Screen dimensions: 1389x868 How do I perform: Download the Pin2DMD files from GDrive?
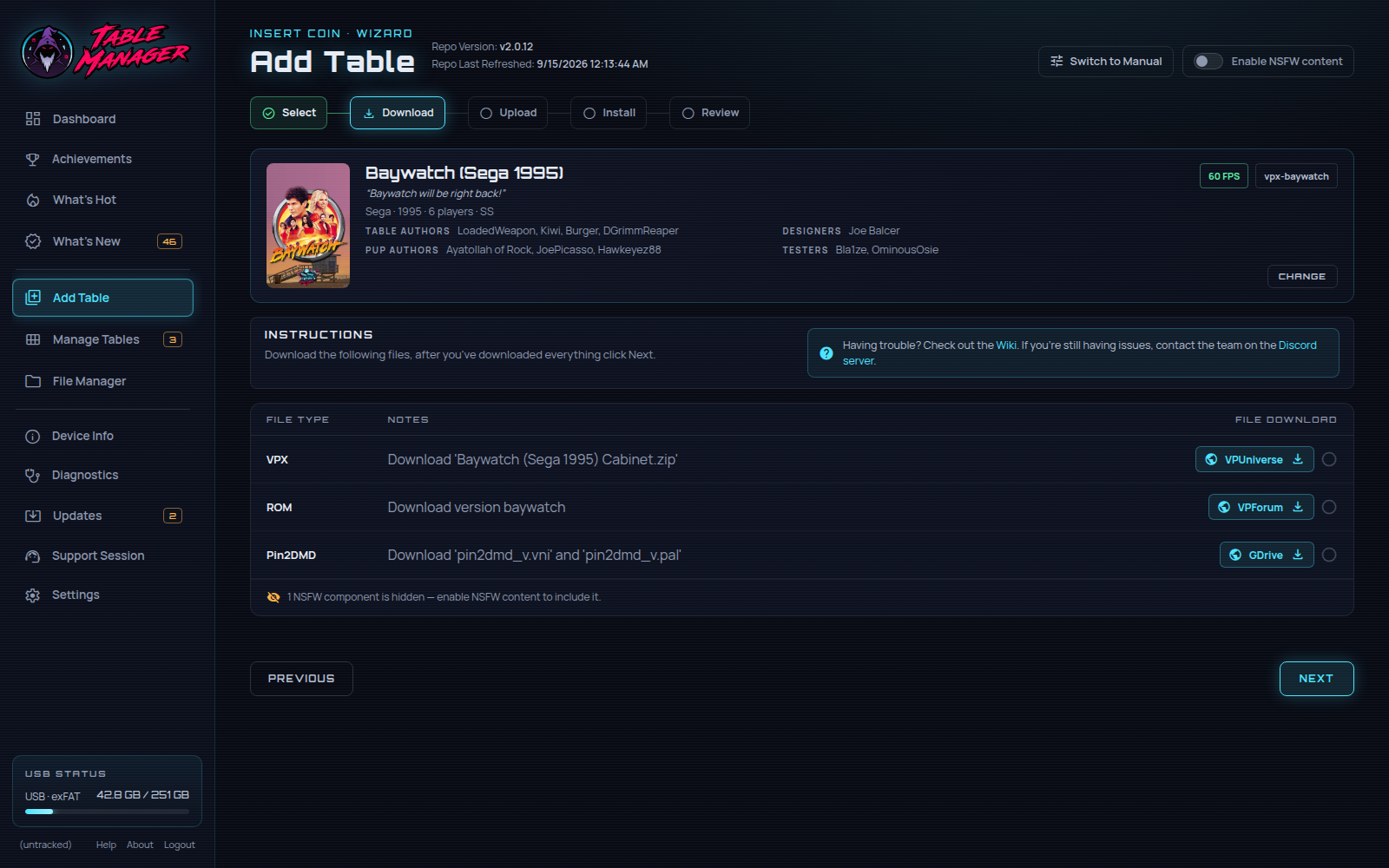click(x=1267, y=555)
